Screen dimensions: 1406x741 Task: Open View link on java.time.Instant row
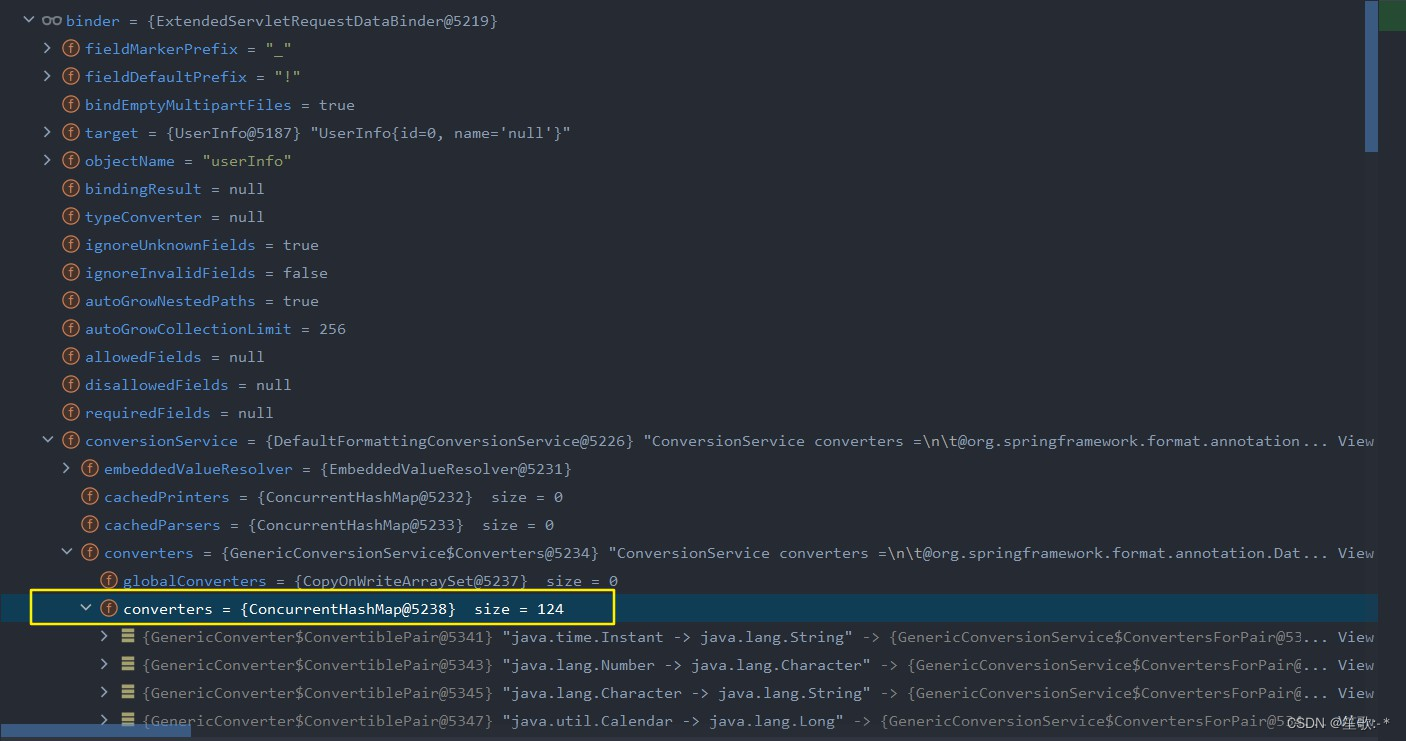(1355, 636)
